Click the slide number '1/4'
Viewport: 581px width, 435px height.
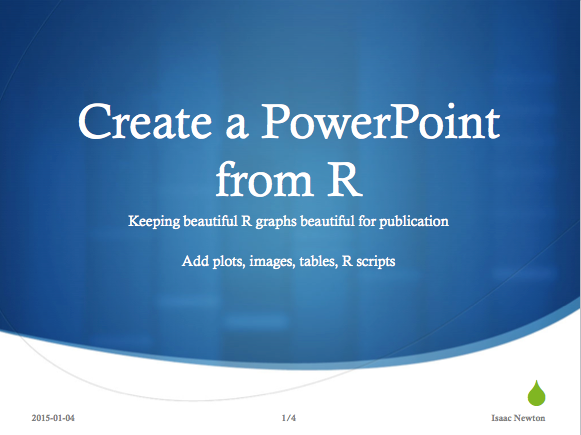coord(289,418)
